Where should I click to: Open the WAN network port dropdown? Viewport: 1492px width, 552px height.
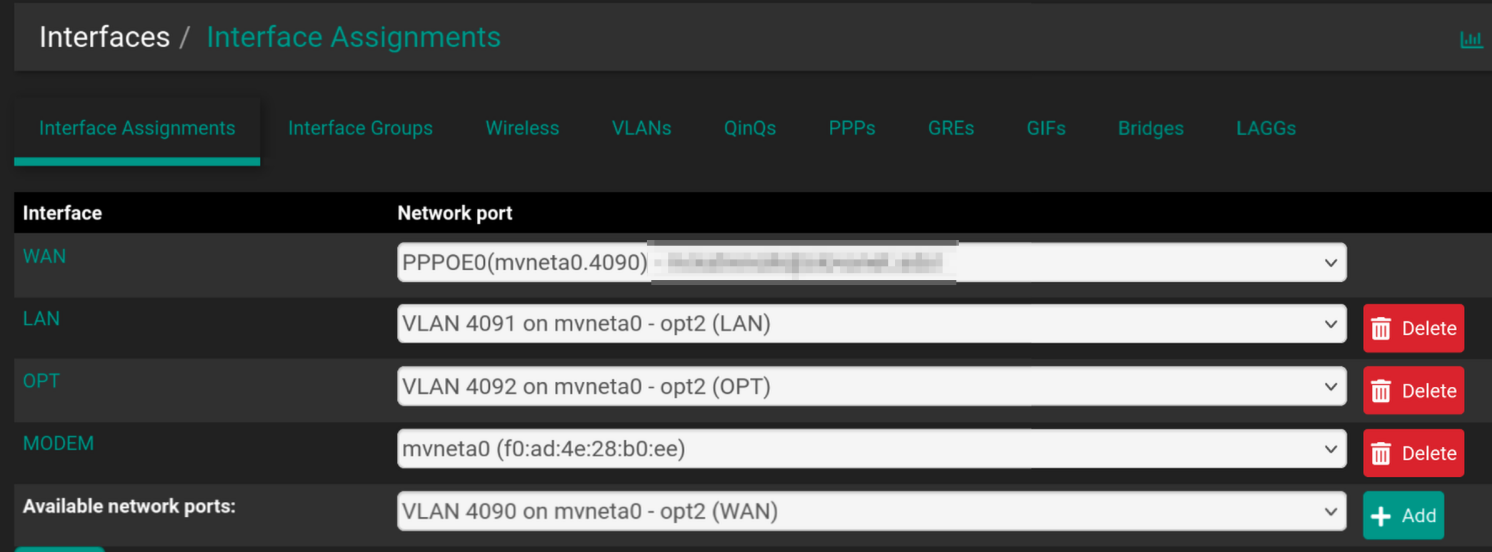[871, 262]
